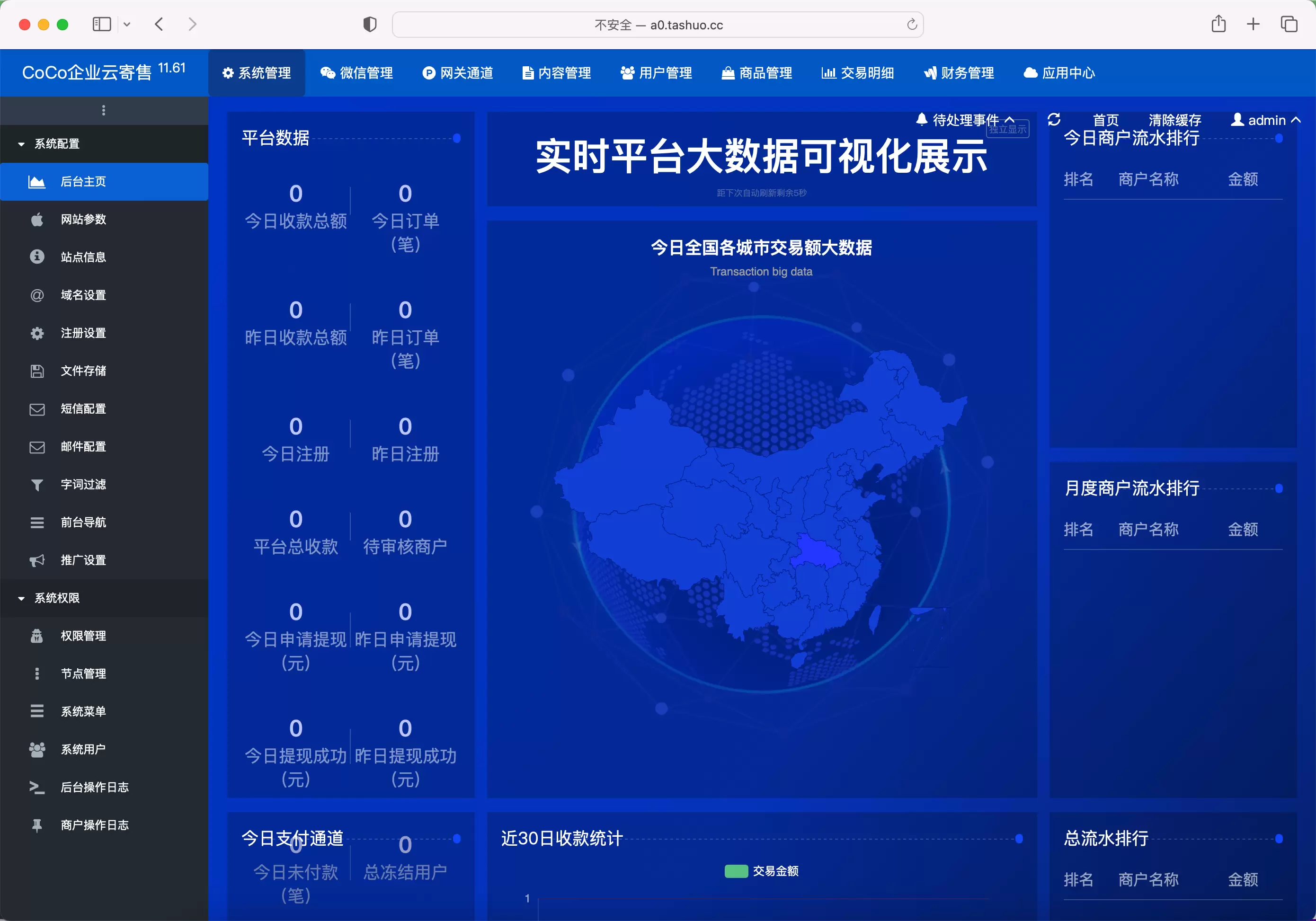Click the sidebar collapse three-dots handle
1316x921 pixels.
tap(103, 110)
